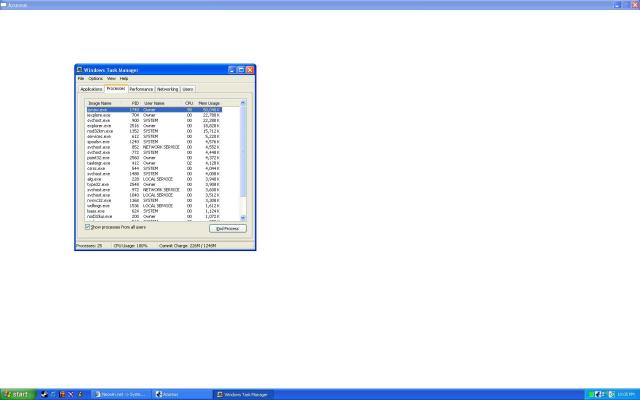
Task: Open the File menu in Task Manager
Action: (x=81, y=78)
